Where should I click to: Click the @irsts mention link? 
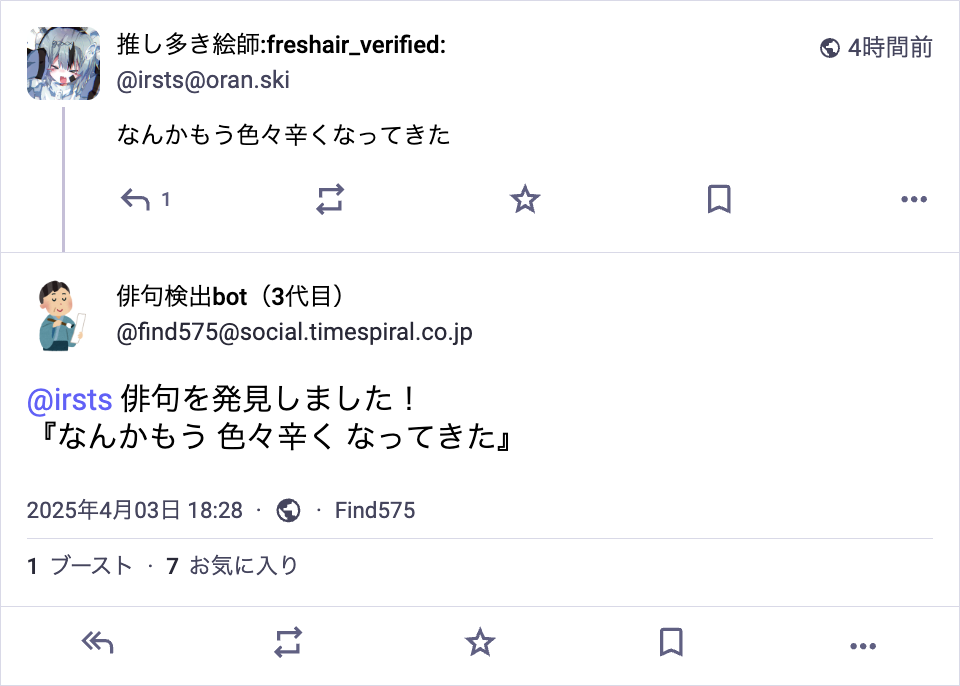[x=69, y=400]
